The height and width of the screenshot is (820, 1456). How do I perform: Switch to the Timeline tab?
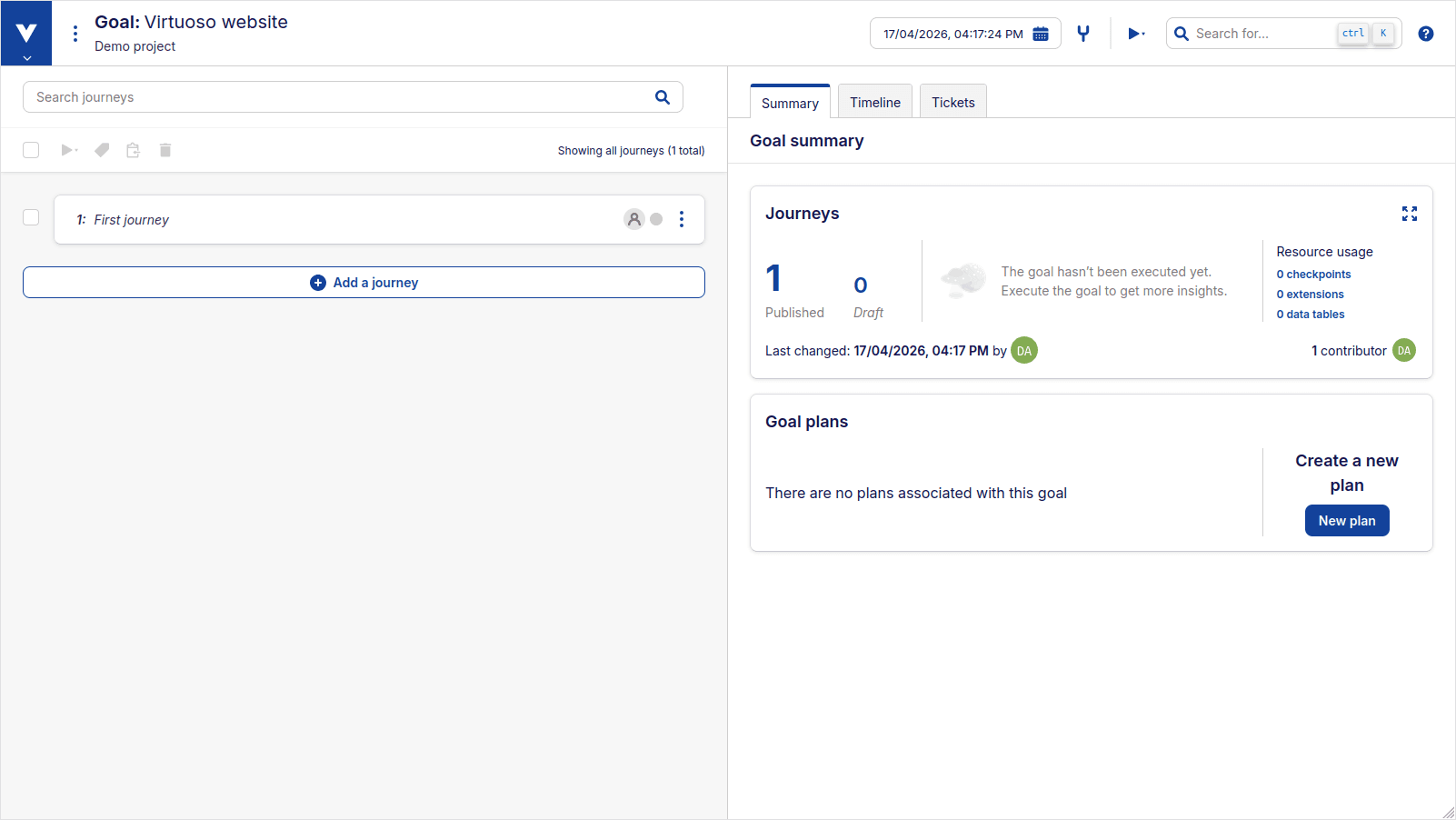pyautogui.click(x=874, y=103)
